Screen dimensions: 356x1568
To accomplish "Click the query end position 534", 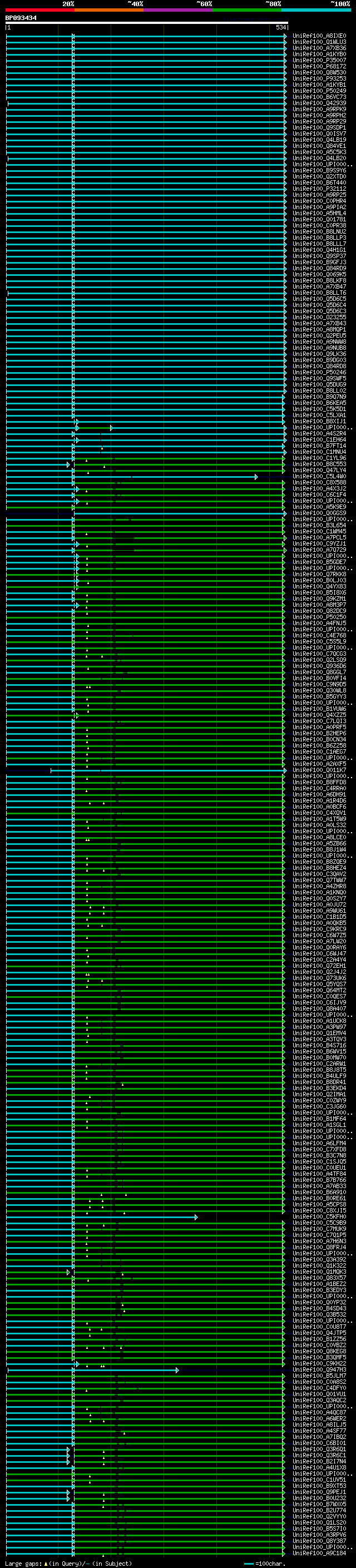I will tap(281, 28).
